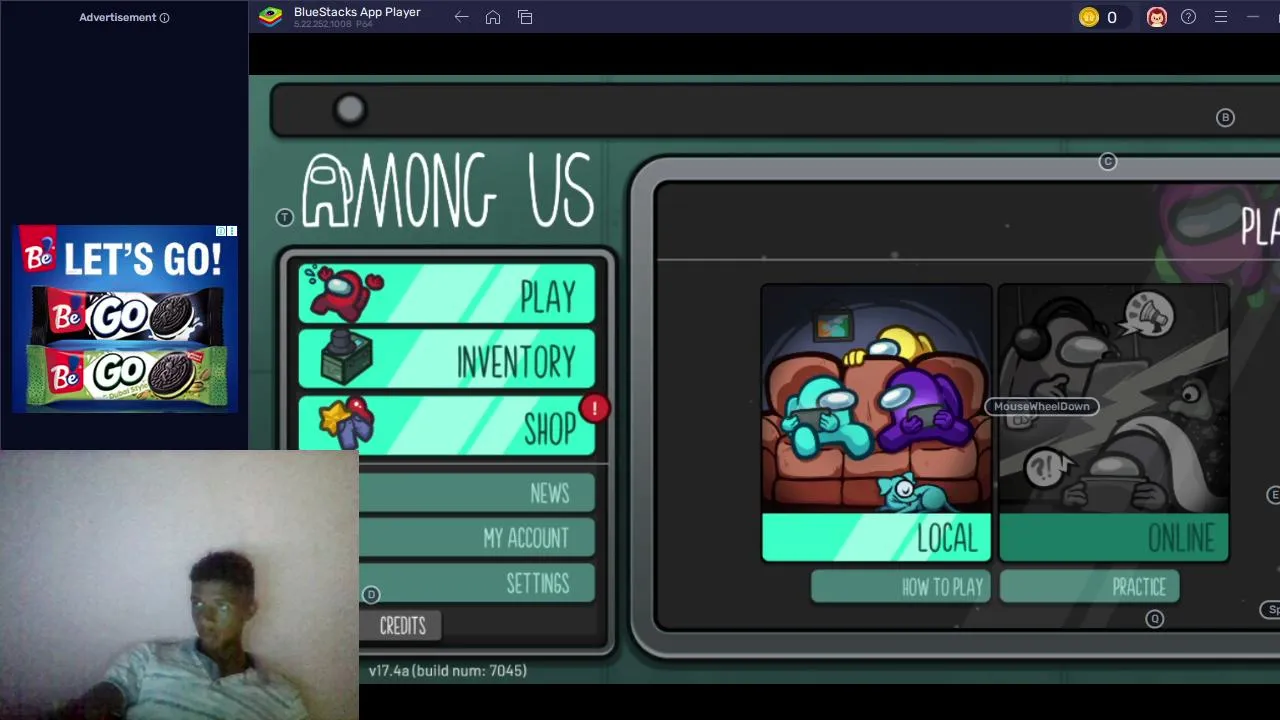Start a game with the PLAY button
The width and height of the screenshot is (1280, 720).
447,295
